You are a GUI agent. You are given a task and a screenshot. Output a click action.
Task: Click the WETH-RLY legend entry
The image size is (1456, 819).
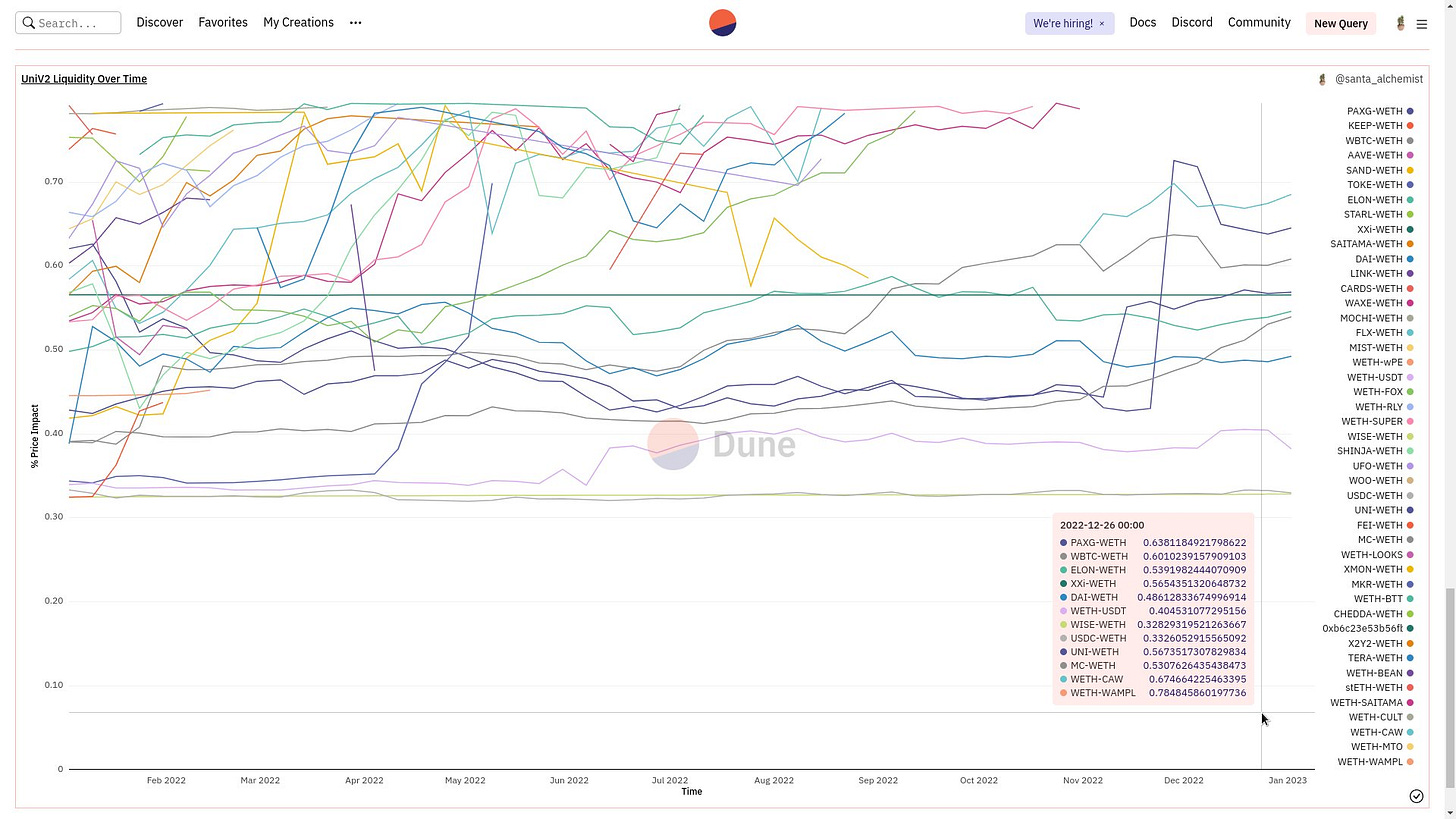pyautogui.click(x=1385, y=407)
